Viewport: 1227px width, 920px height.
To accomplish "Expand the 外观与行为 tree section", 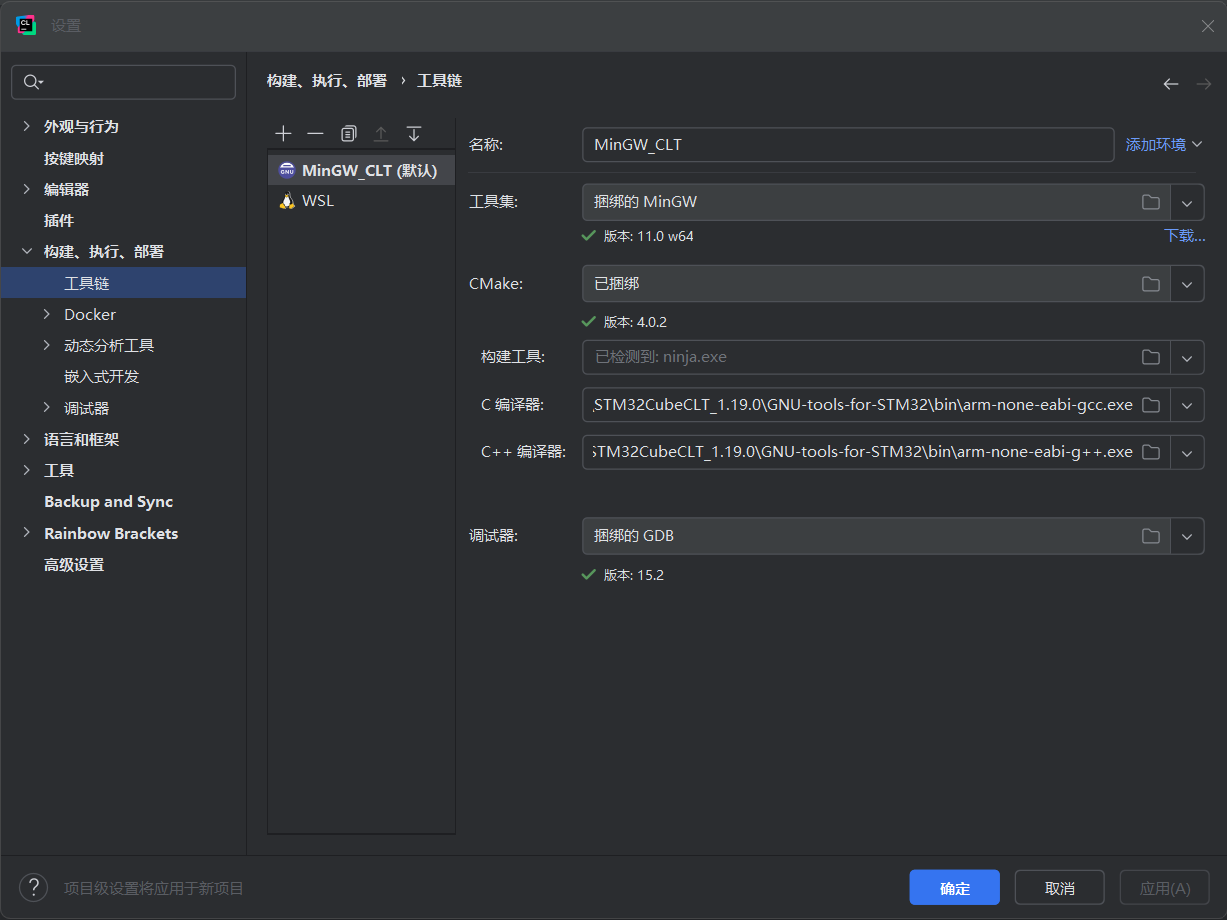I will click(26, 127).
